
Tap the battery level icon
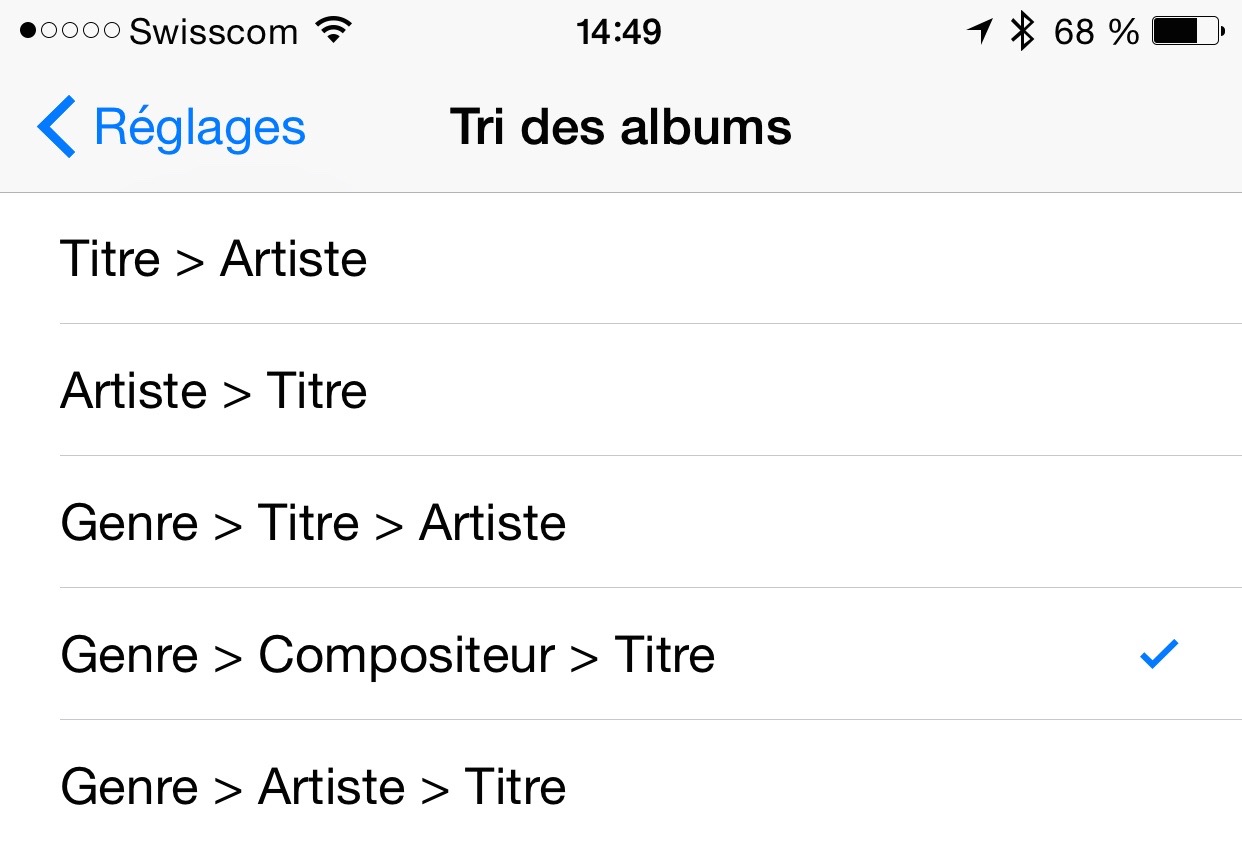pos(1188,32)
